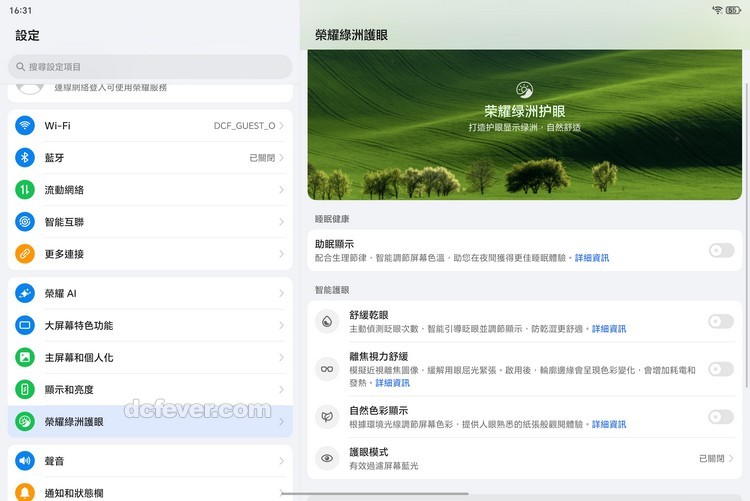Tap the account sign-in row for 榮耀服務
Viewport: 750px width, 501px height.
[150, 93]
